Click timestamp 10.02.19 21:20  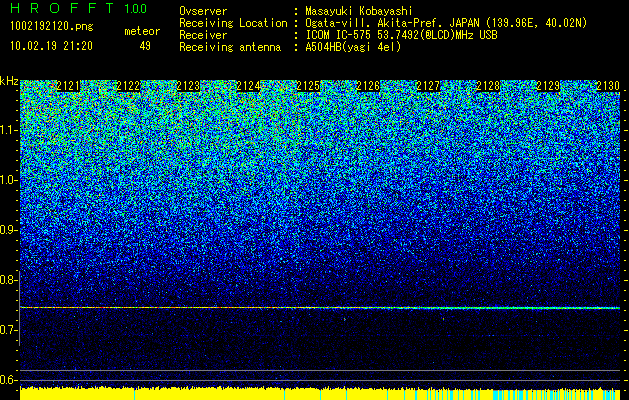tap(51, 46)
